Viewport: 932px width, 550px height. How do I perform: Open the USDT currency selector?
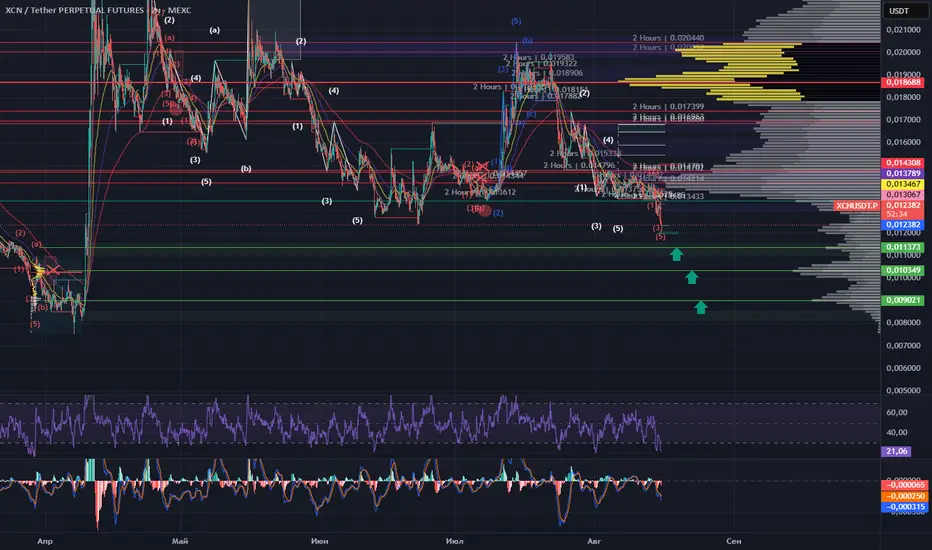(x=899, y=11)
